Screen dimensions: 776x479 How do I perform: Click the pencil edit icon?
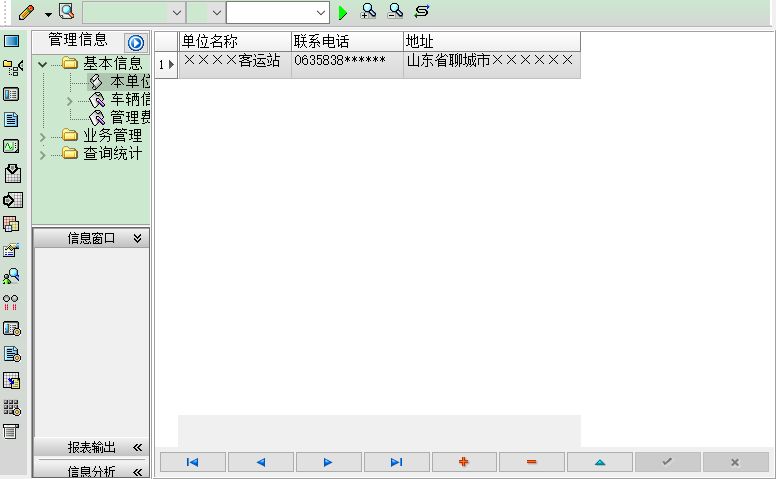(x=26, y=12)
